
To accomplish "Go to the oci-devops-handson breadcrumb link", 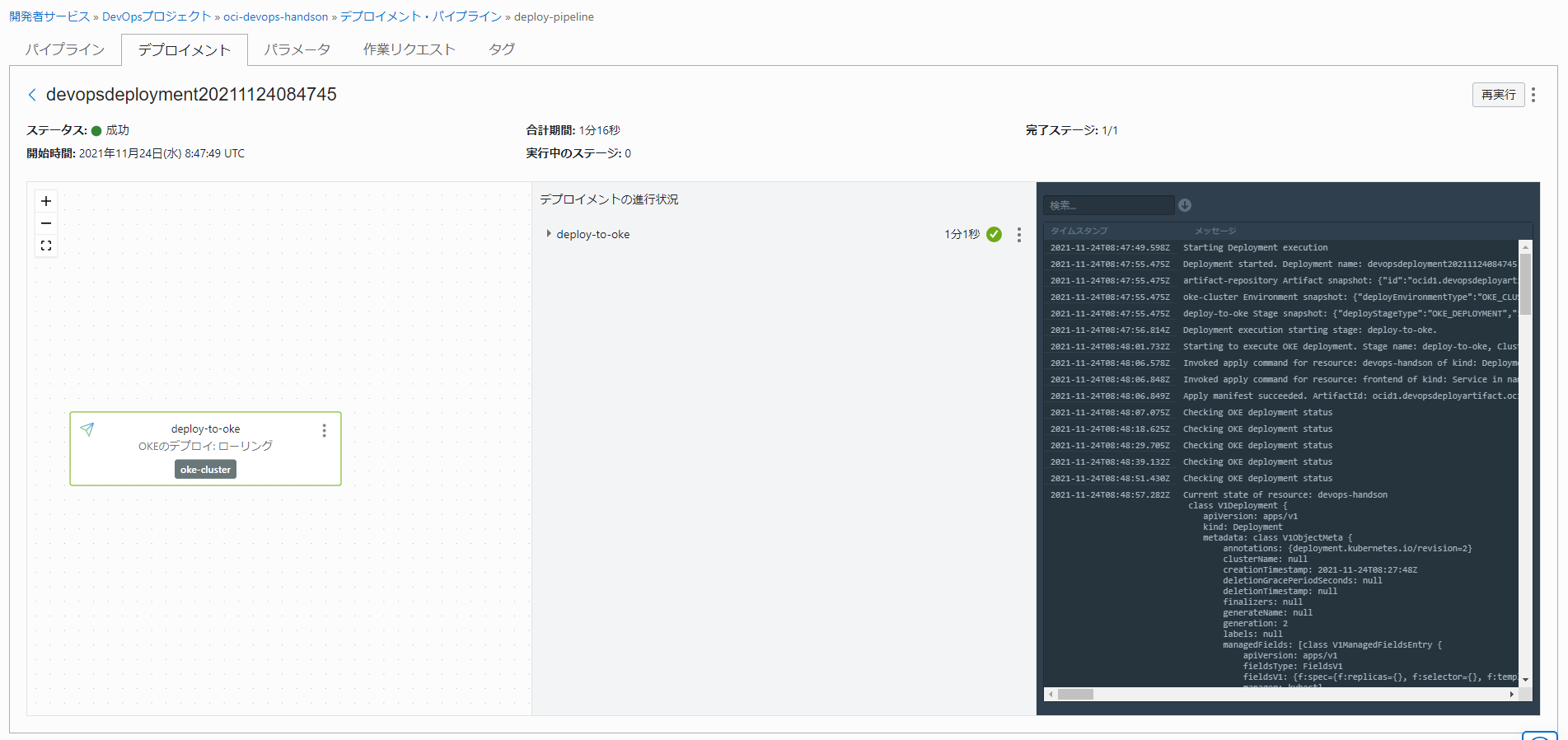I will pos(275,16).
